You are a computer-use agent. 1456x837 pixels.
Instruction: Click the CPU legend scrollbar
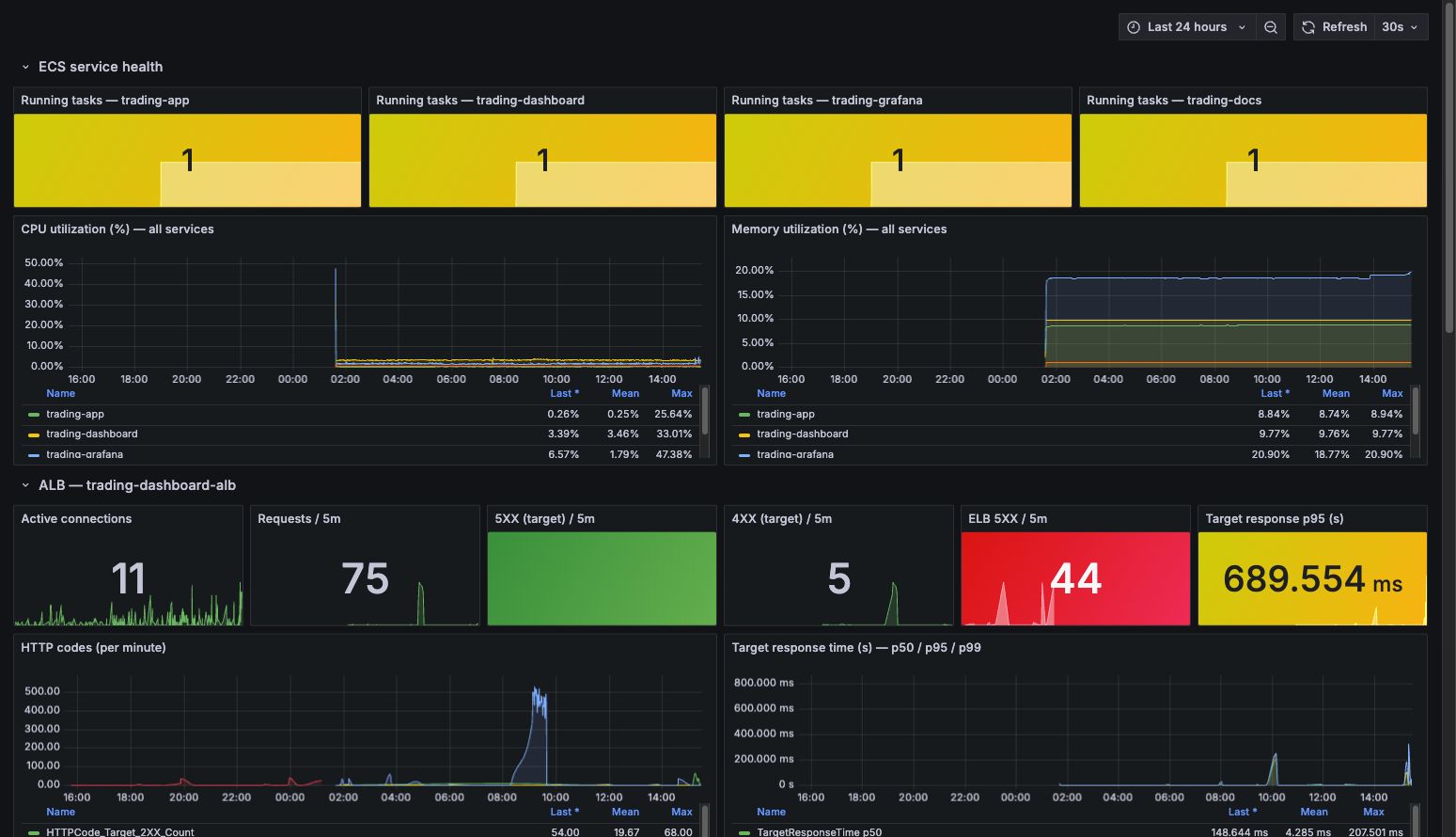click(x=705, y=411)
